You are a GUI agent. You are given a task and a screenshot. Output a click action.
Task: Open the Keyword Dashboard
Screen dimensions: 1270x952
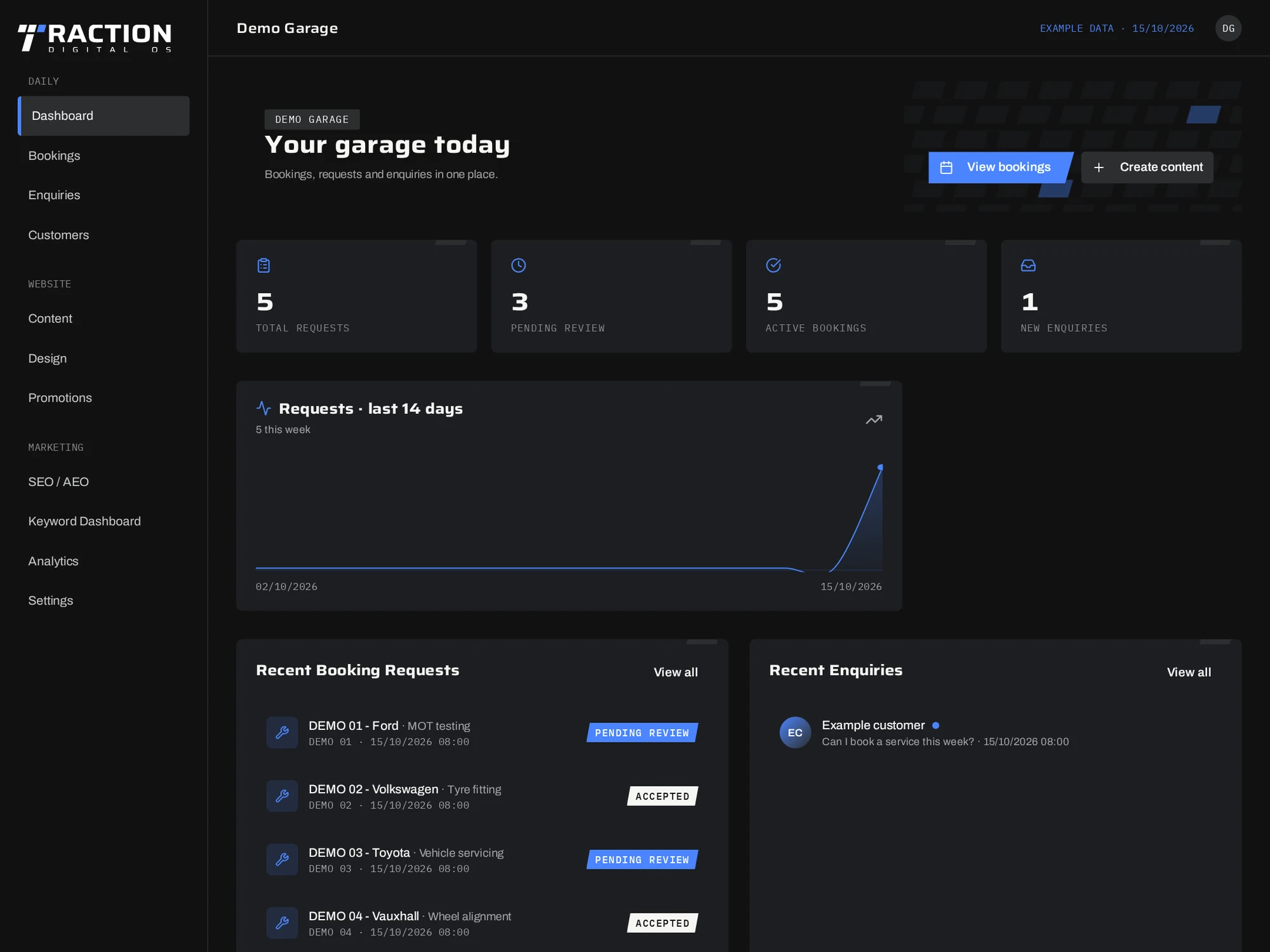coord(104,521)
